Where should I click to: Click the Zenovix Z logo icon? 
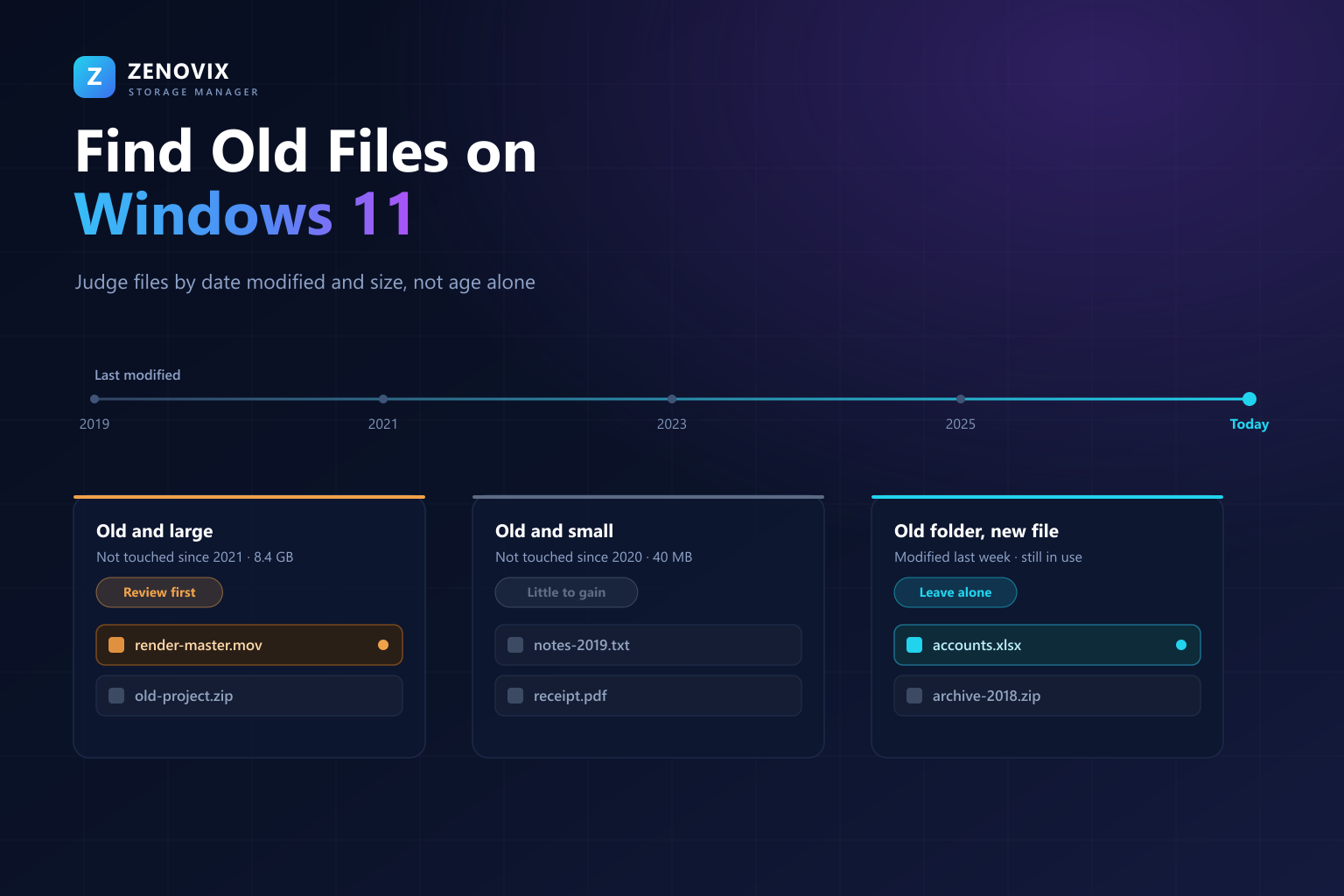(94, 77)
